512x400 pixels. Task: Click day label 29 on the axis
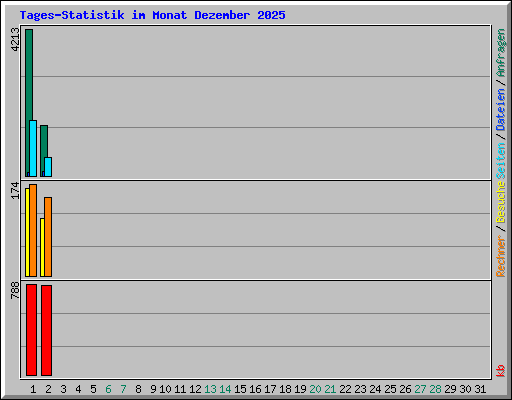coord(450,389)
